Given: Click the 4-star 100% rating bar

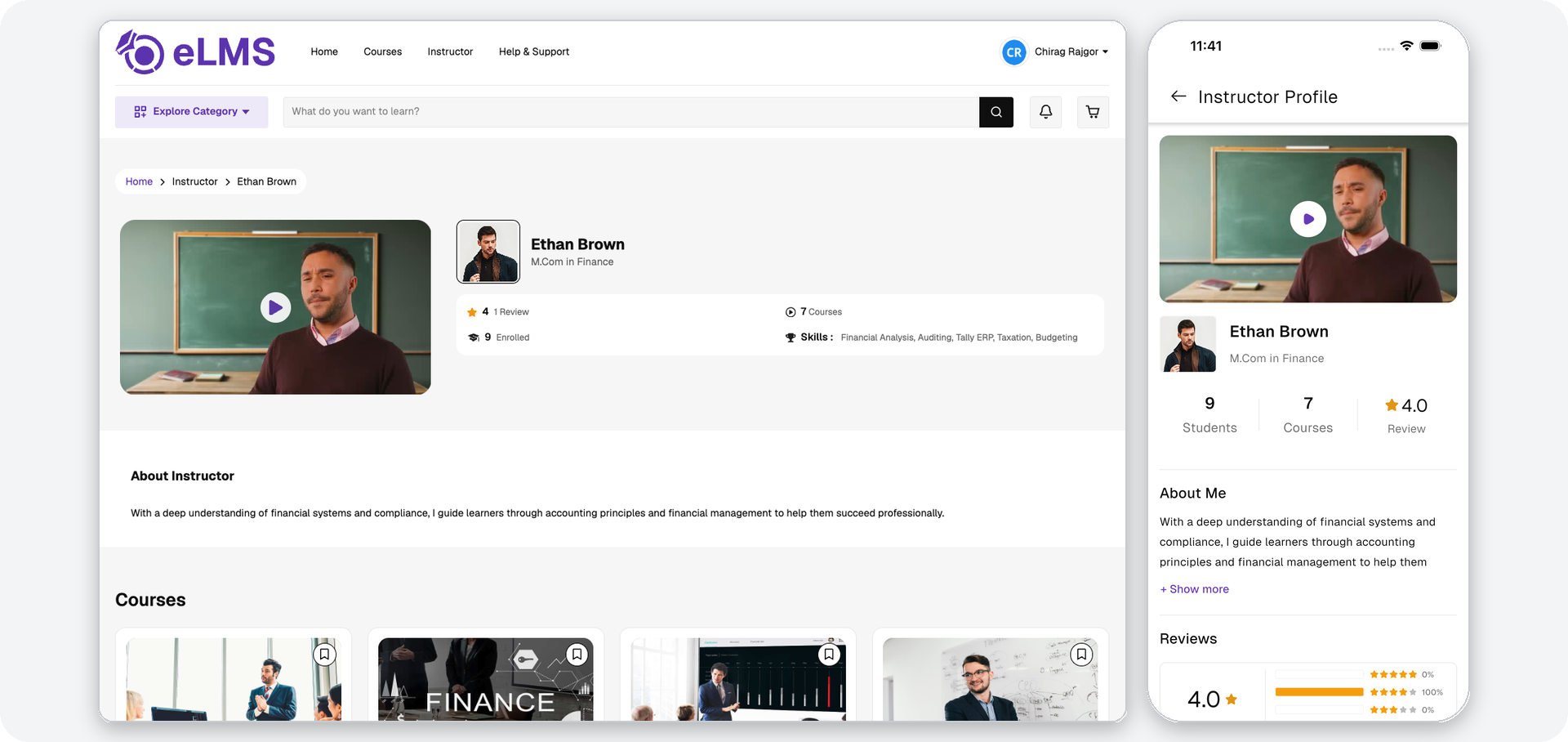Looking at the screenshot, I should point(1319,692).
